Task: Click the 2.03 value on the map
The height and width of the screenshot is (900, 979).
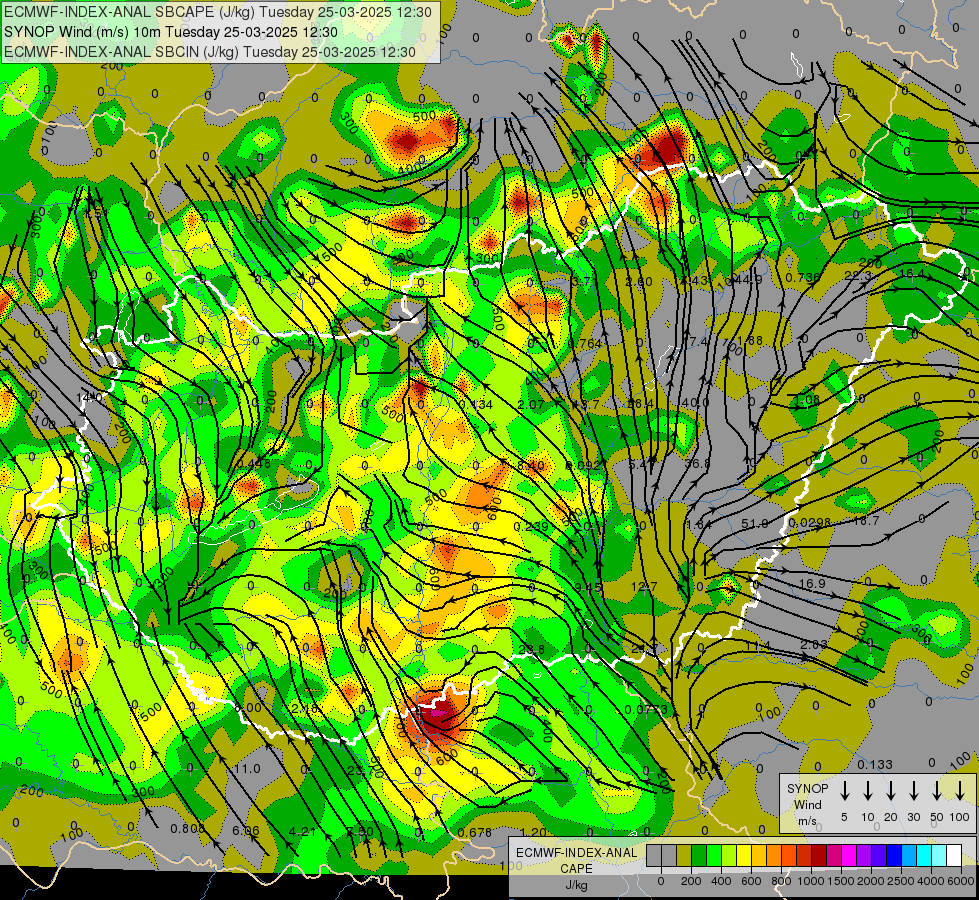Action: click(x=814, y=644)
